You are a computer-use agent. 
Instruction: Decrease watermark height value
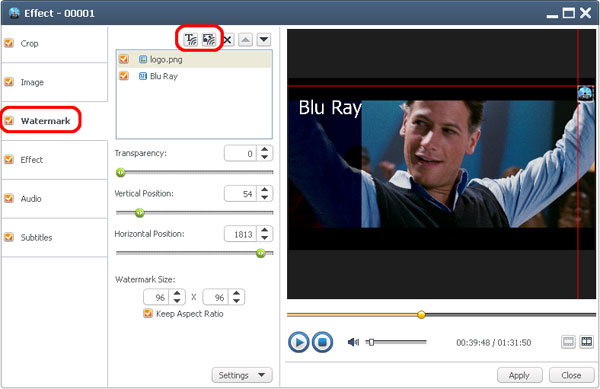(x=236, y=301)
